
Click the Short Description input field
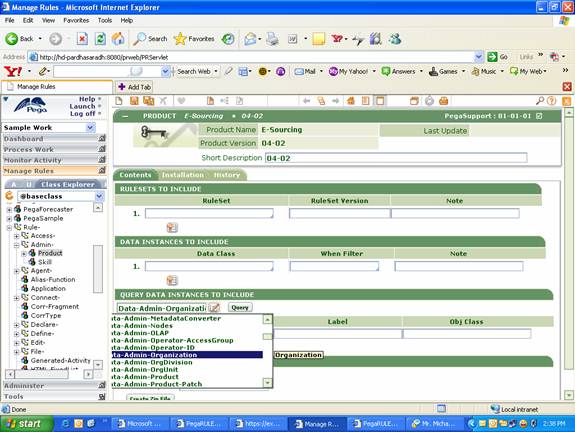point(396,158)
